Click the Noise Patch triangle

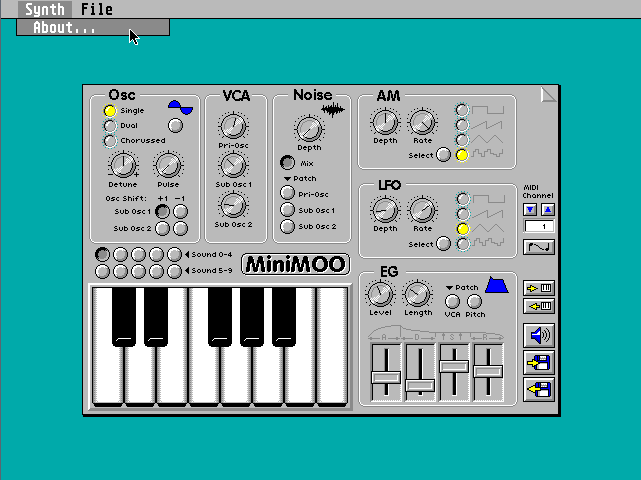[287, 179]
